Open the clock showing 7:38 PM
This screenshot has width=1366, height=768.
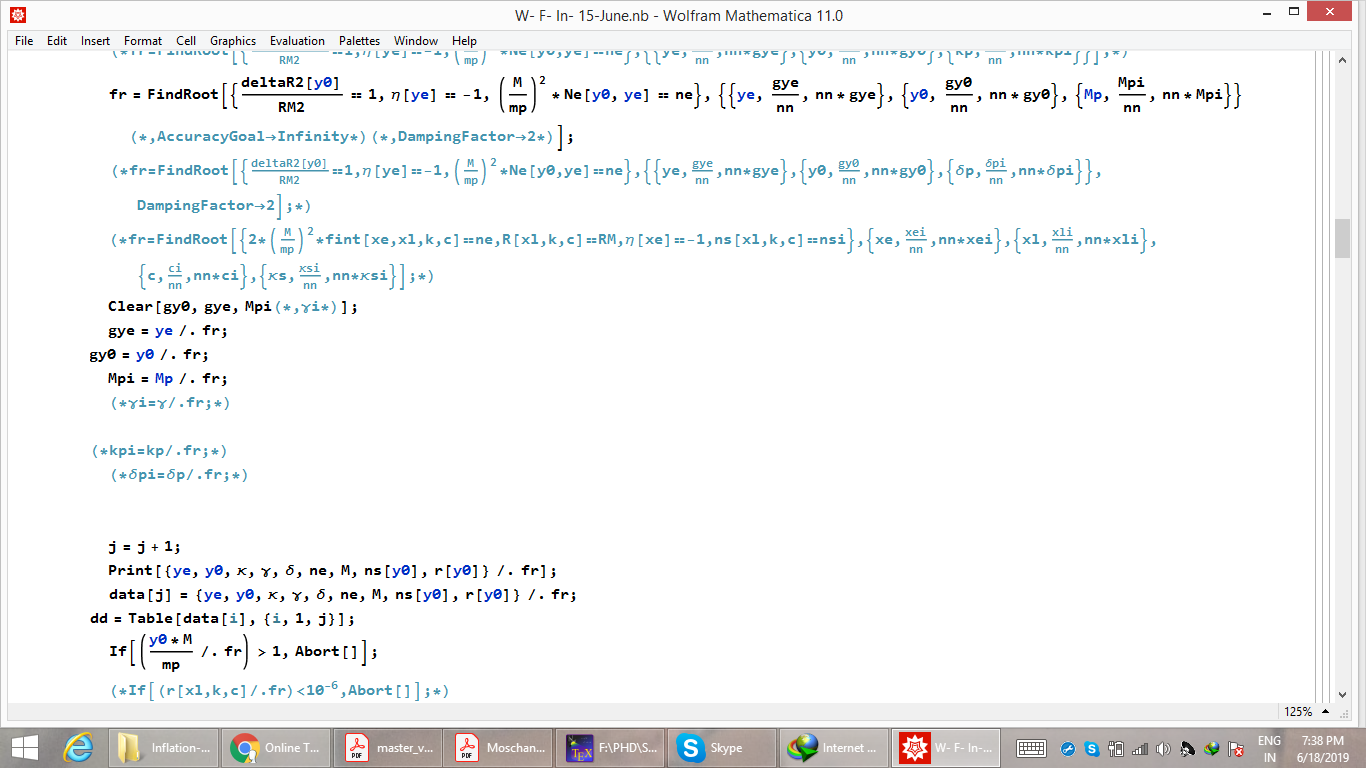(x=1324, y=748)
